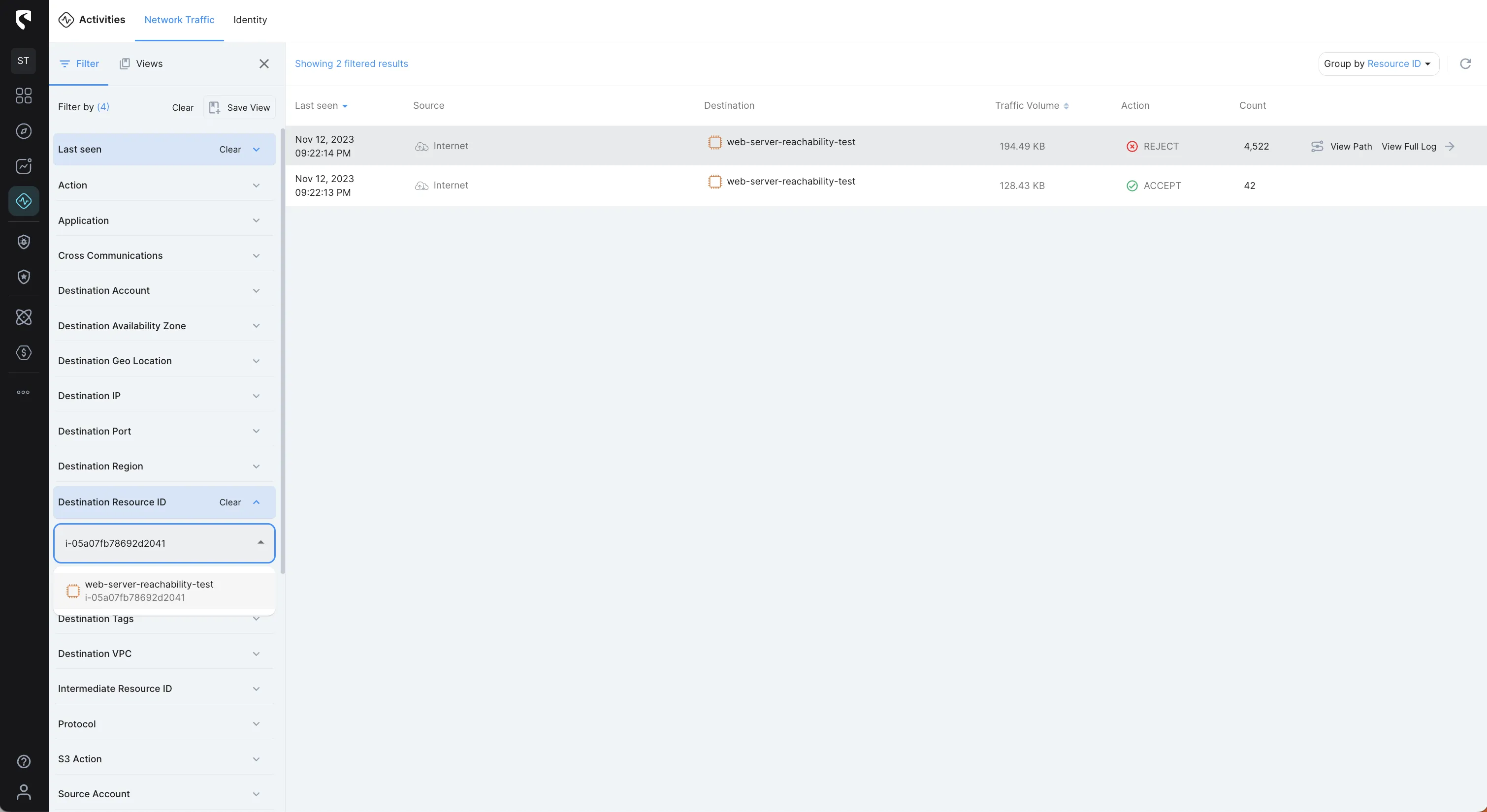Expand the Destination Port filter

164,431
